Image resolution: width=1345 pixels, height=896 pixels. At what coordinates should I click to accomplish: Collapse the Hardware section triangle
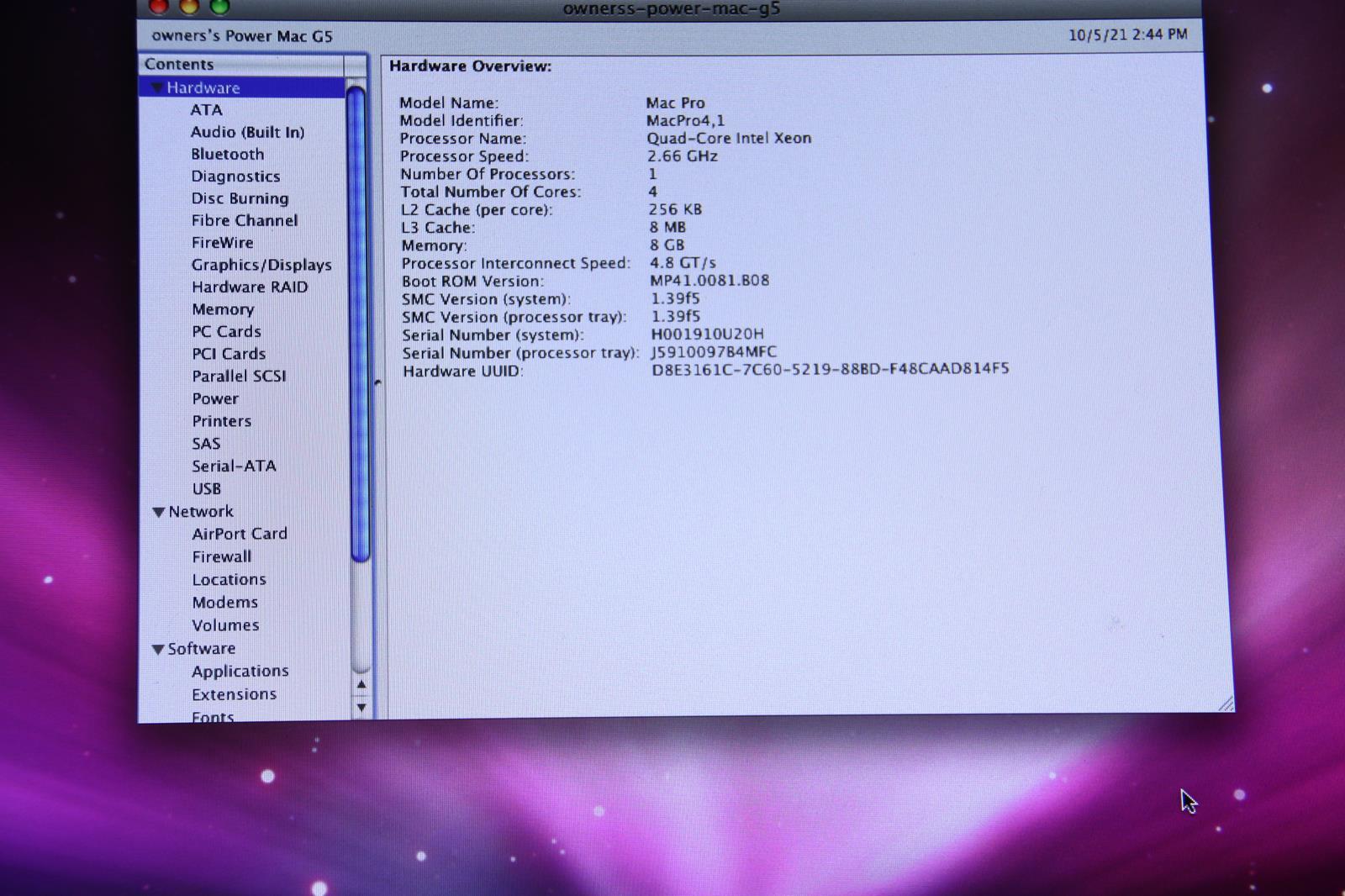156,87
